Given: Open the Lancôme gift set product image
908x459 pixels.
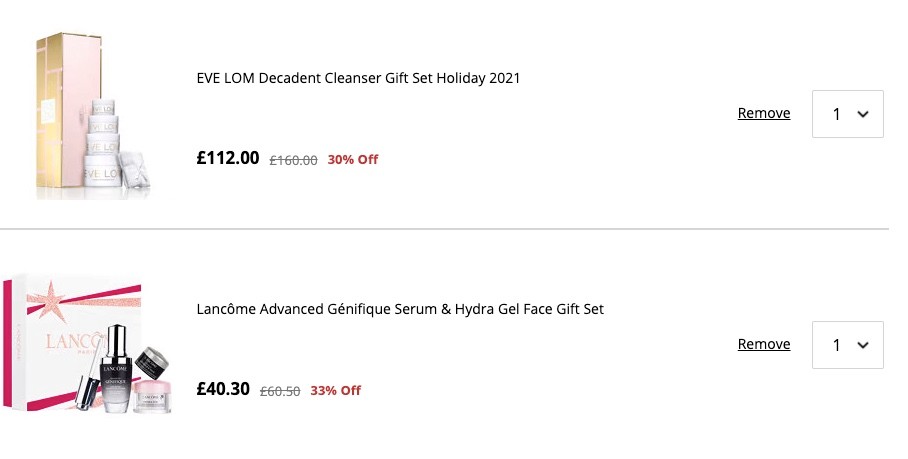Looking at the screenshot, I should coord(87,344).
